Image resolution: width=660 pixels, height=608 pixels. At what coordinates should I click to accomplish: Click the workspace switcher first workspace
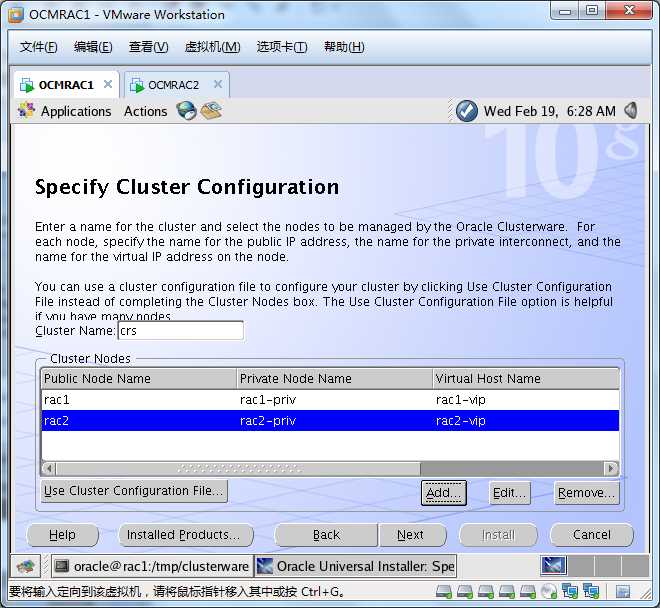click(x=554, y=565)
